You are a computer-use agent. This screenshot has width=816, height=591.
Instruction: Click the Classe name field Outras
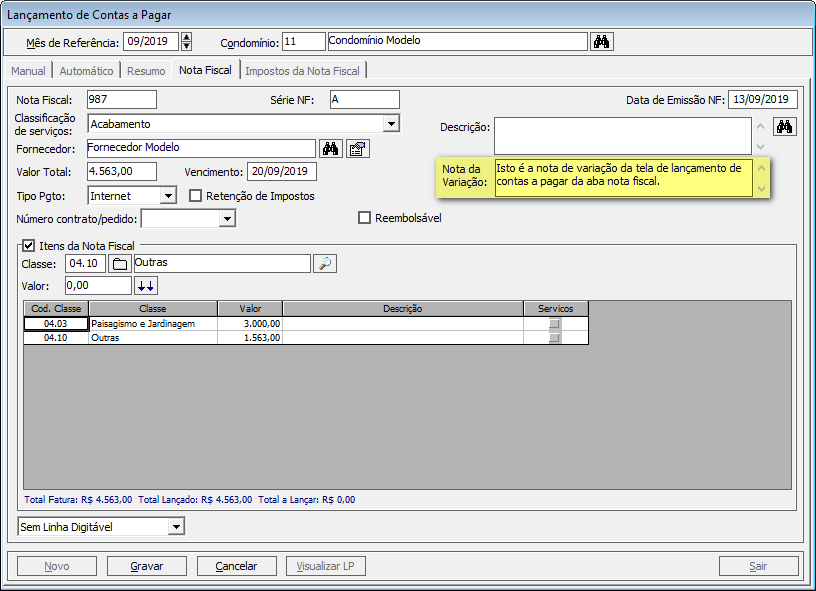pos(222,263)
